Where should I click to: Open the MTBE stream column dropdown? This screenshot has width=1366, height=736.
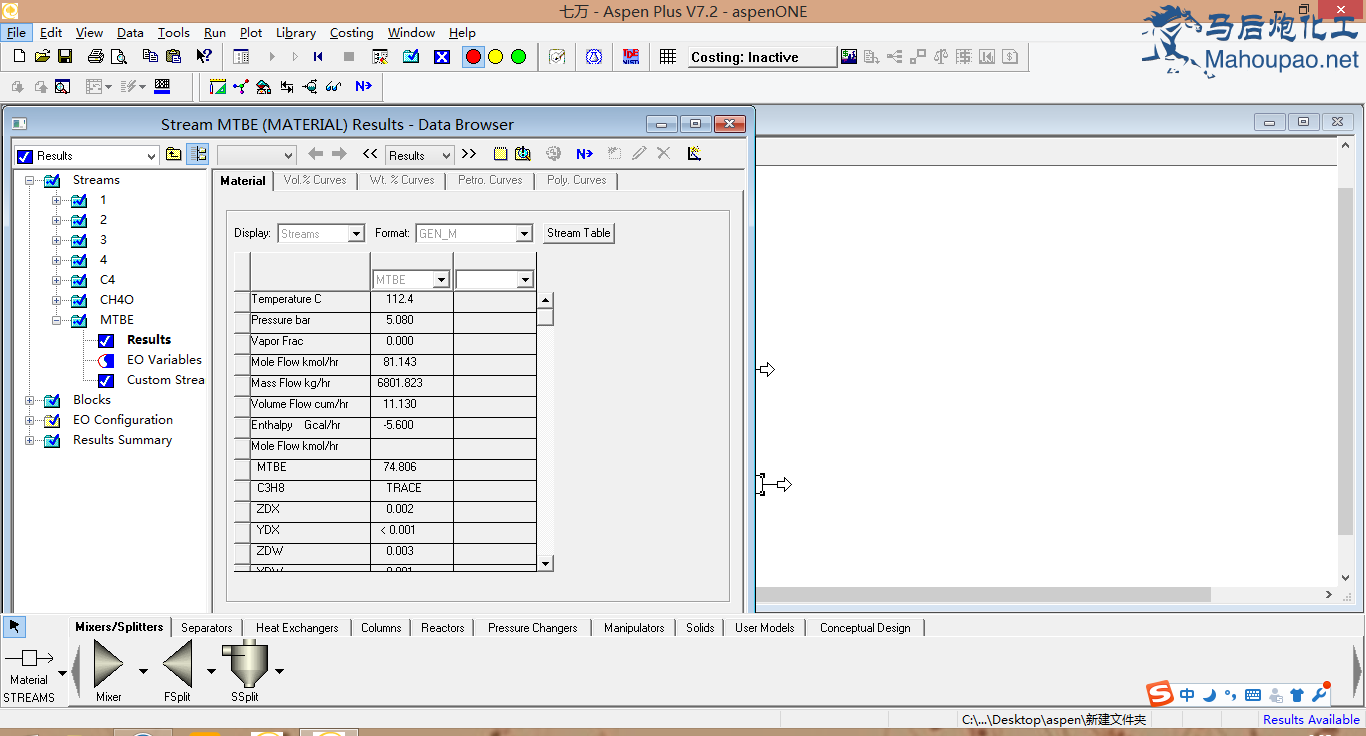441,280
